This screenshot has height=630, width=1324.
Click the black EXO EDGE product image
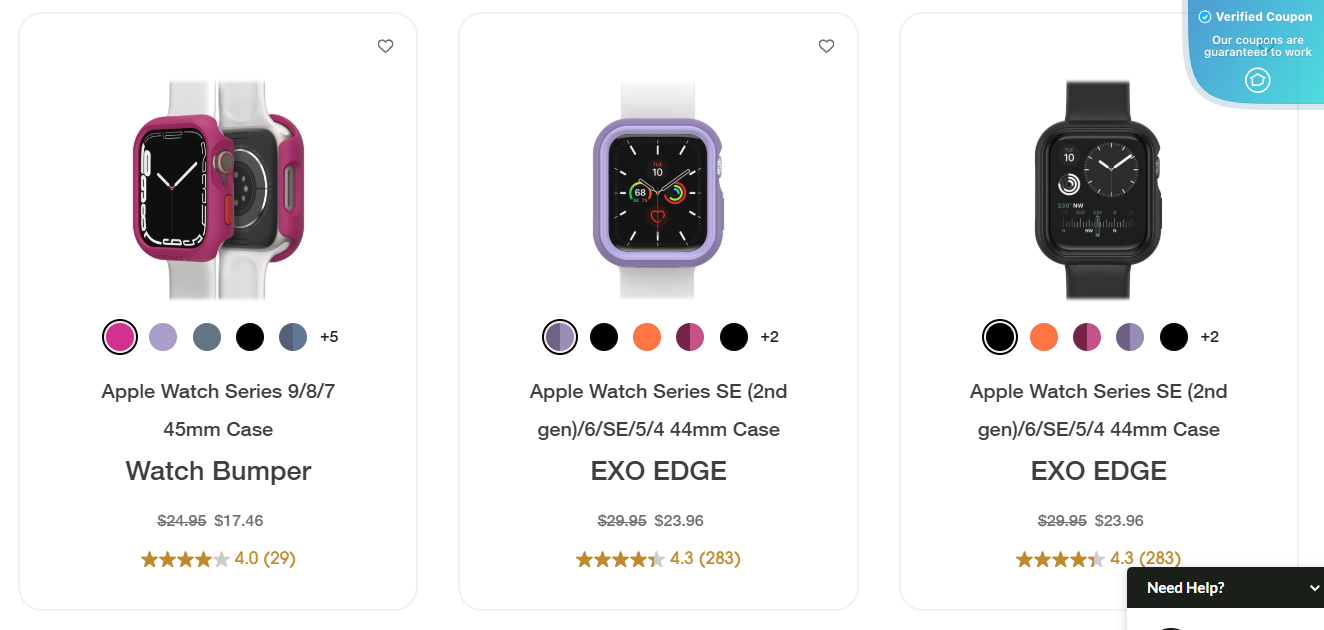pos(1098,190)
